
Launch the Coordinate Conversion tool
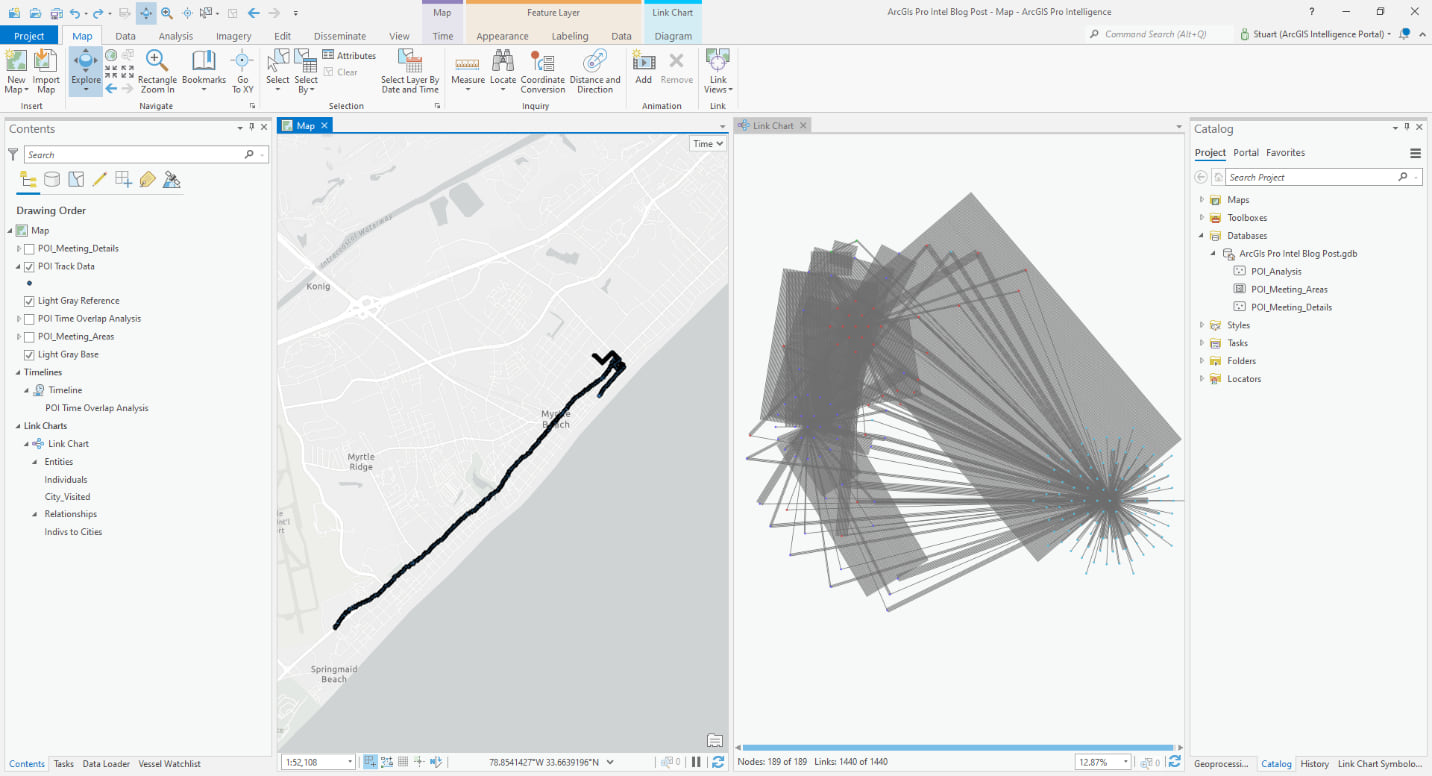tap(543, 70)
